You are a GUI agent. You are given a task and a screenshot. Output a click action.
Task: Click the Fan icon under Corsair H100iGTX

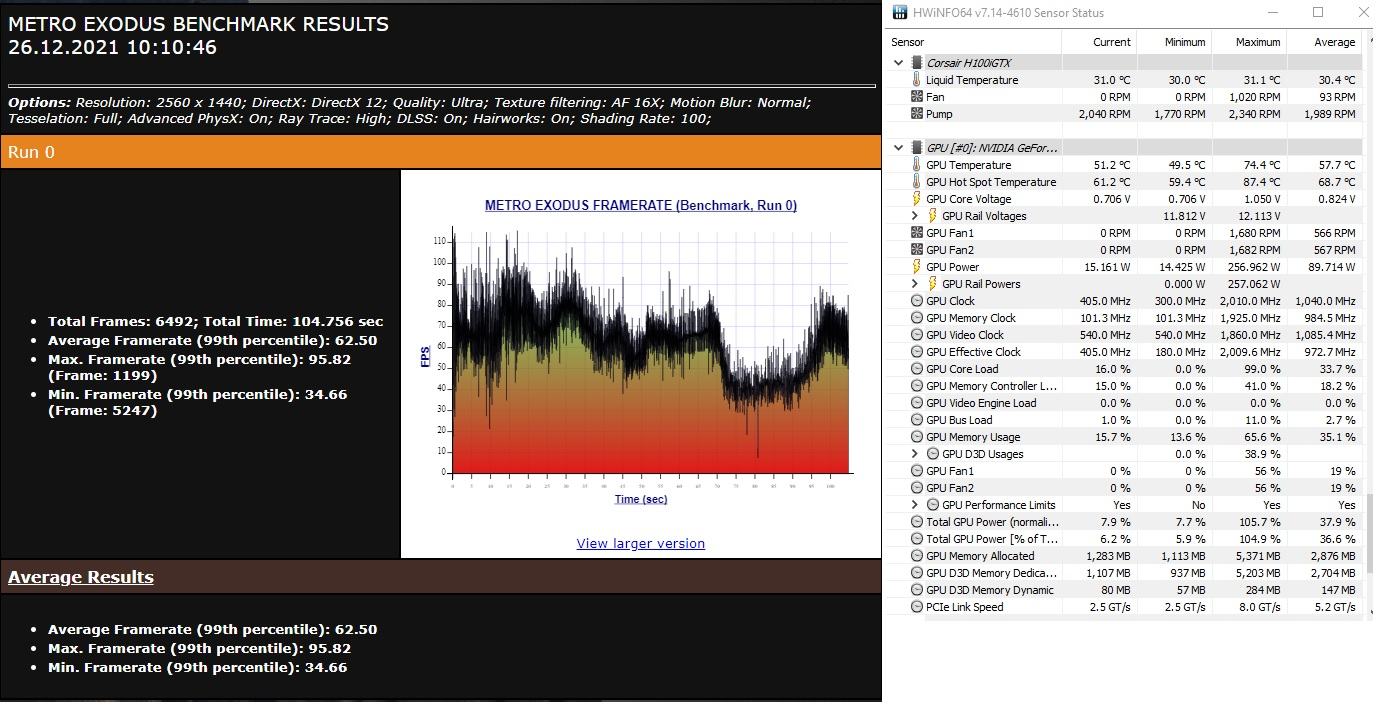pyautogui.click(x=917, y=97)
